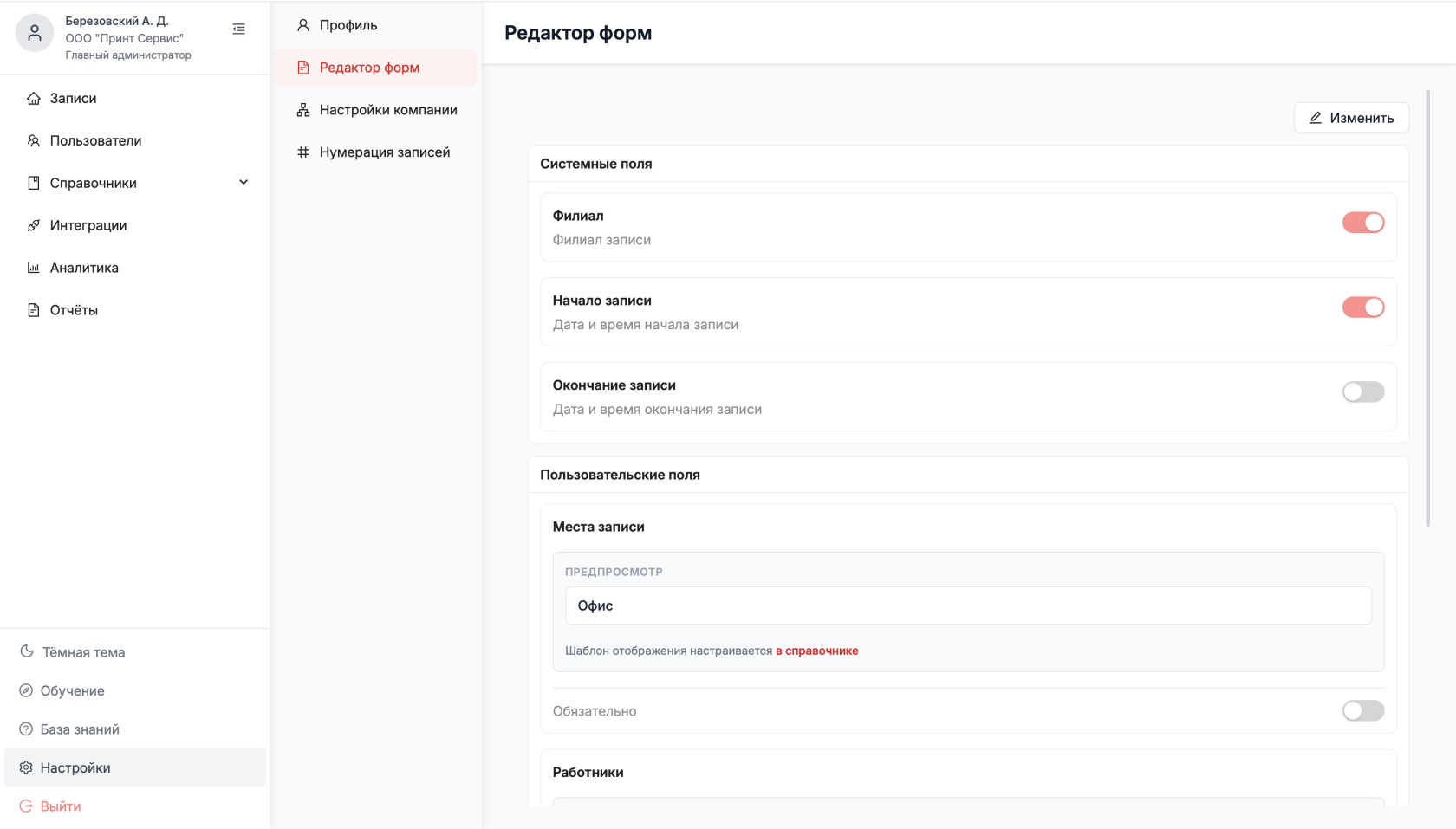Image resolution: width=1456 pixels, height=829 pixels.
Task: Click the moon icon for Тёмная тема
Action: click(27, 651)
